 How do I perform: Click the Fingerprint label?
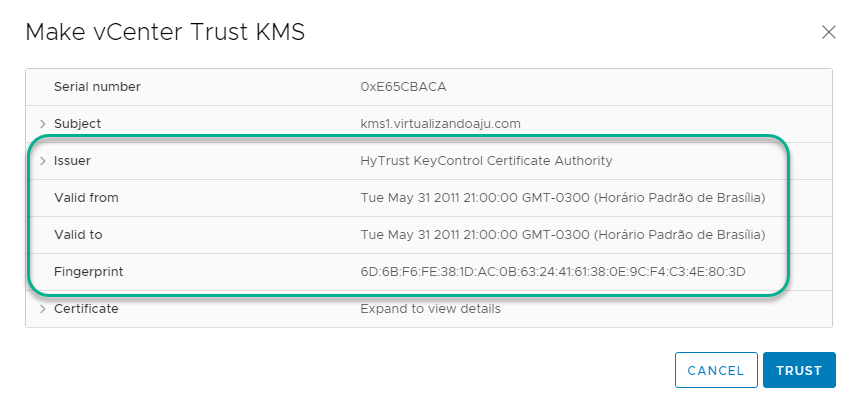click(88, 272)
